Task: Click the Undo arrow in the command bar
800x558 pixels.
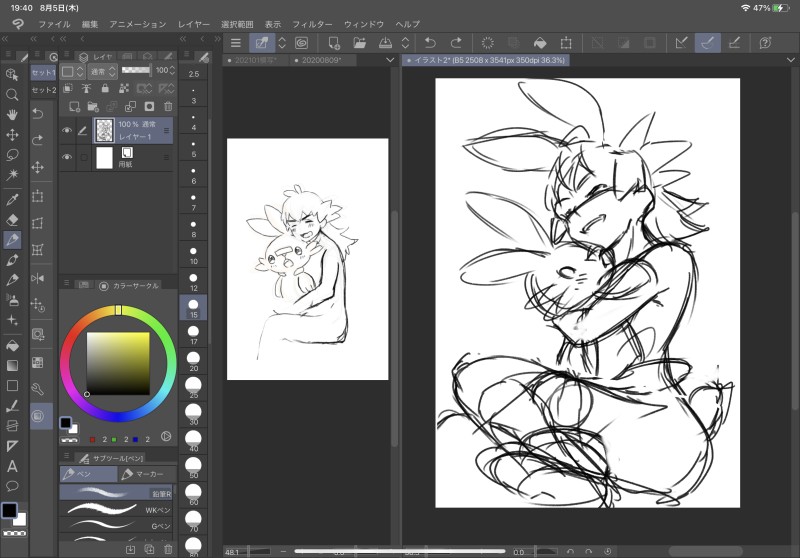Action: (x=431, y=42)
